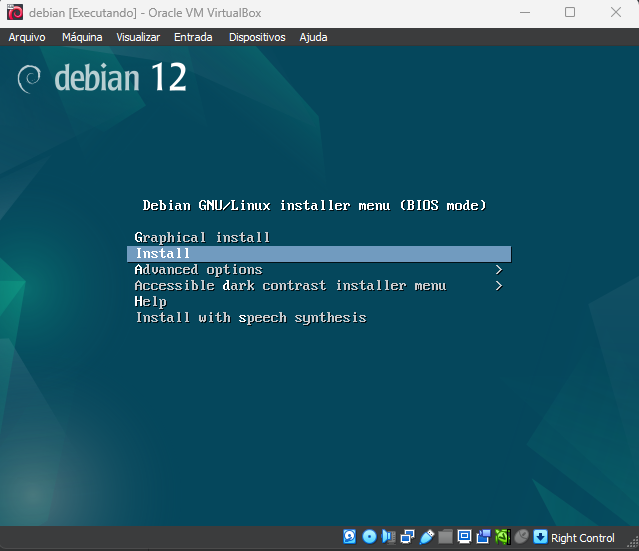Click the shared folders status icon
The width and height of the screenshot is (639, 551).
445,537
